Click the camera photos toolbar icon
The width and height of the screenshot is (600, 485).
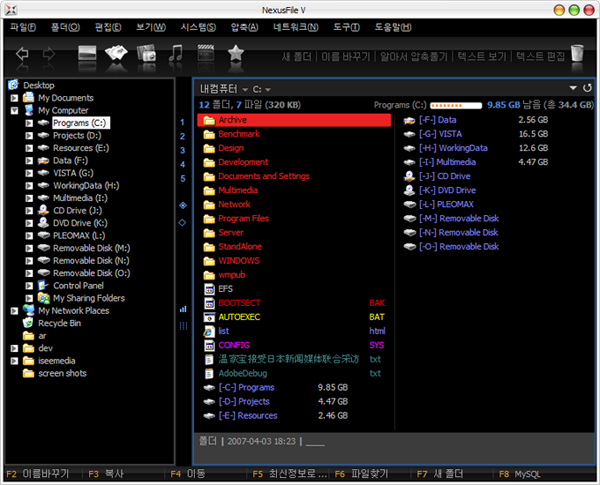(147, 53)
